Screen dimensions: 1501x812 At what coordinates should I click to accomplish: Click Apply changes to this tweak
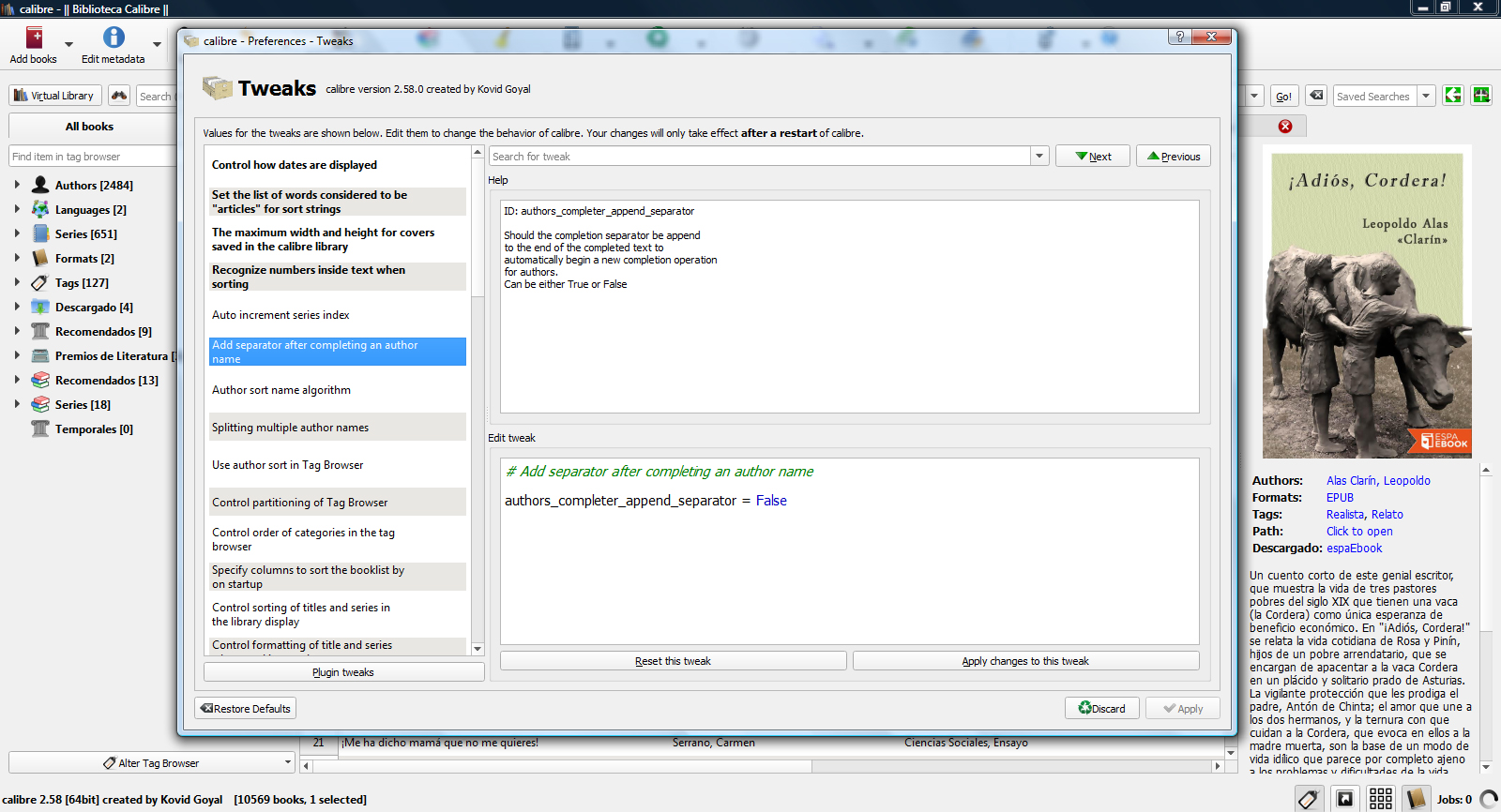pos(1025,661)
